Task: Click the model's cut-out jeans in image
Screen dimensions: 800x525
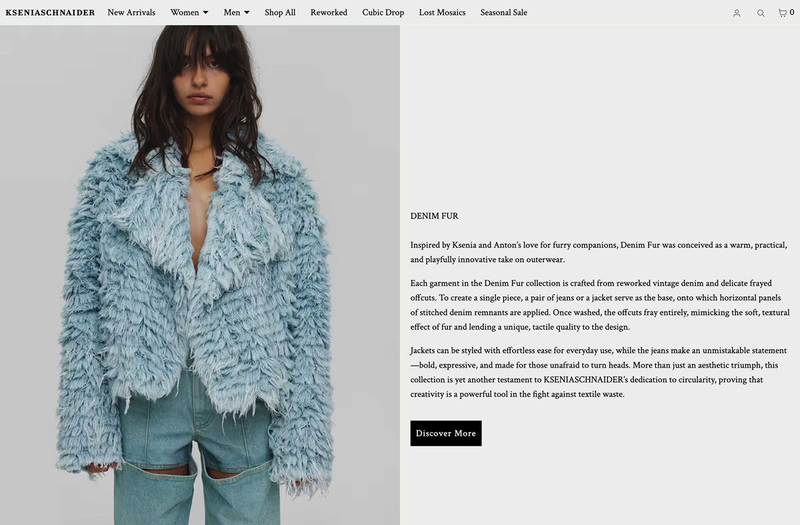Action: pos(196,459)
